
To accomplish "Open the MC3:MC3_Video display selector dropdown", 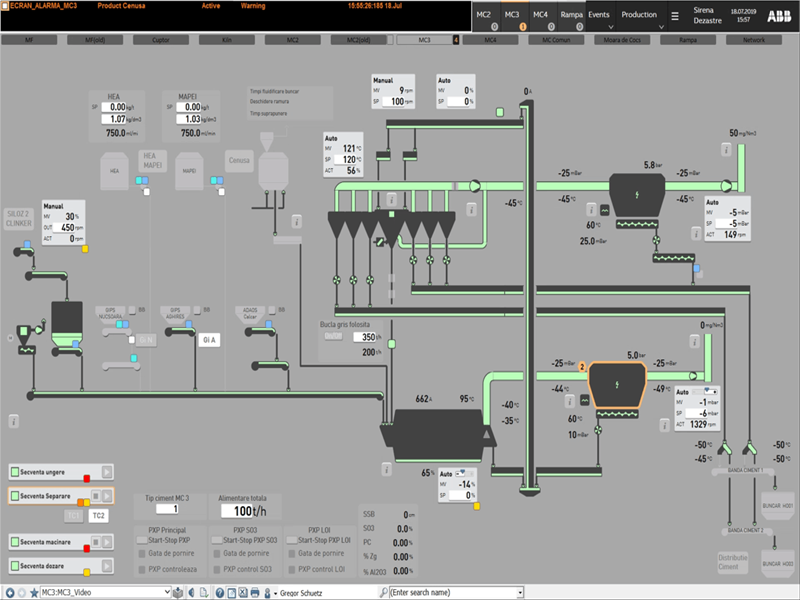I will [x=167, y=592].
